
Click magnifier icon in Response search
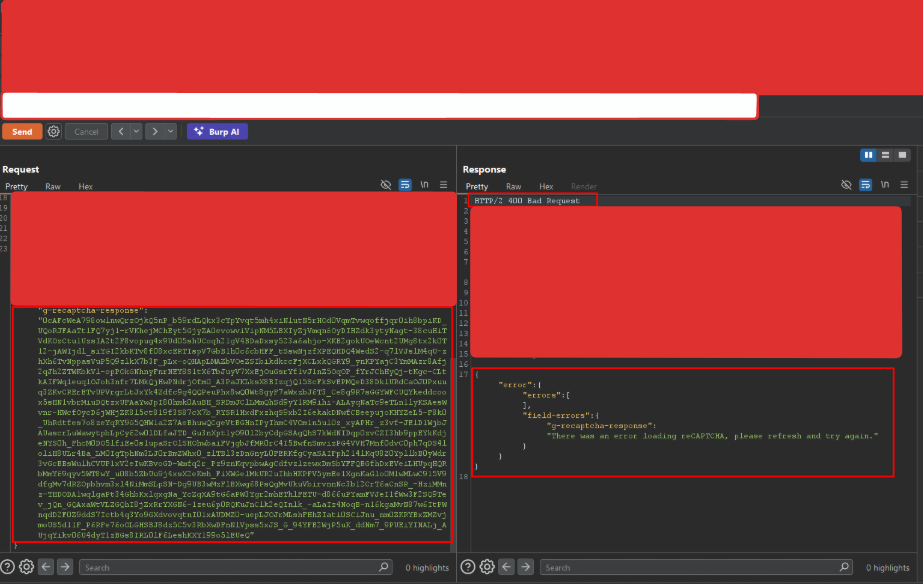click(x=844, y=567)
